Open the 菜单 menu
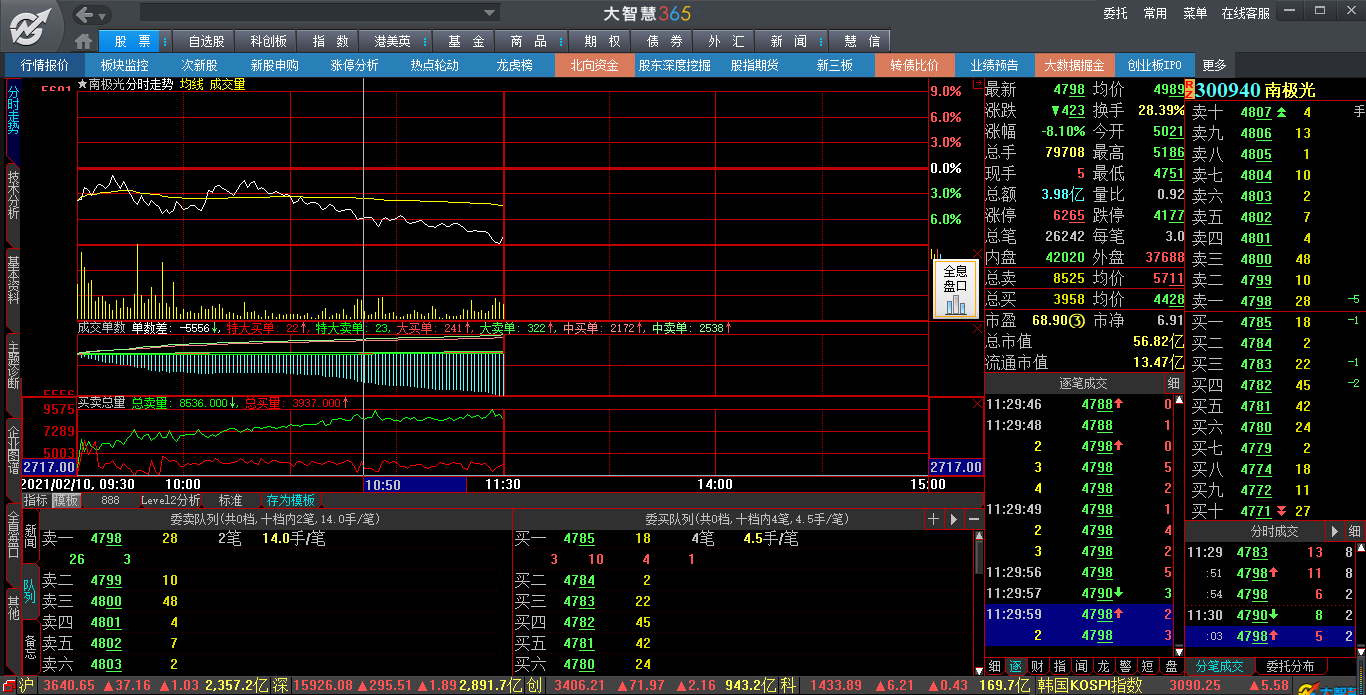This screenshot has height=695, width=1366. pyautogui.click(x=1195, y=13)
